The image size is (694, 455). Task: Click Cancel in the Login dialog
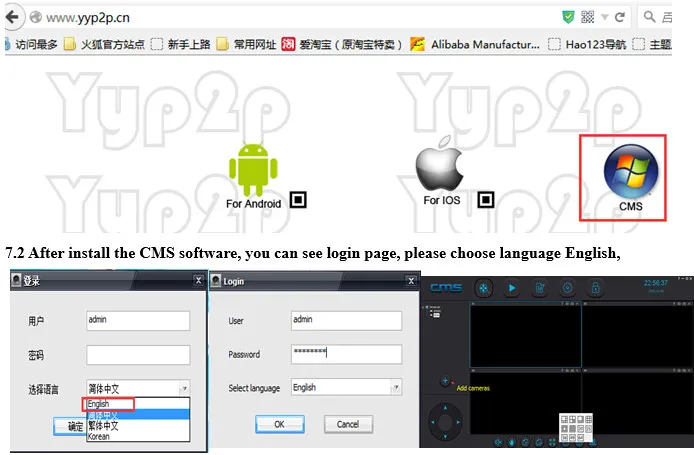[x=348, y=424]
